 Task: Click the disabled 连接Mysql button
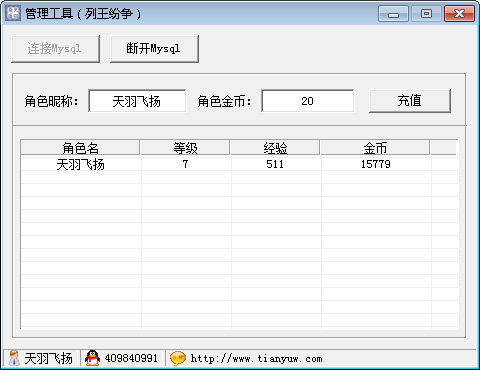(x=55, y=49)
